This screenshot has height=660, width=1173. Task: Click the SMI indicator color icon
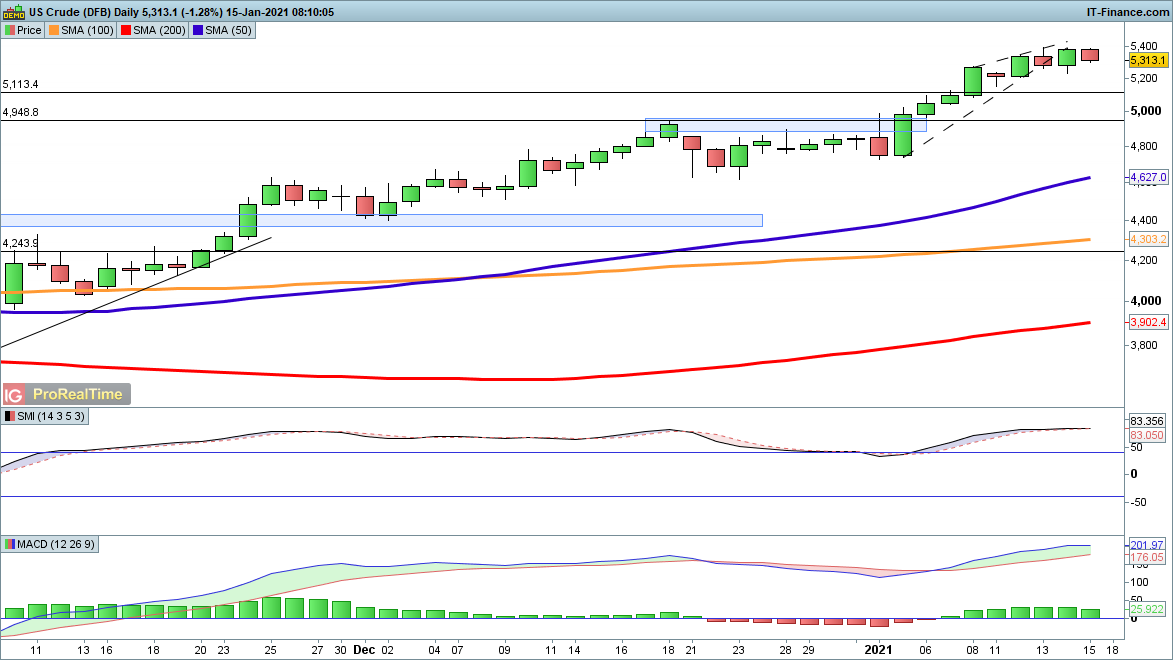pyautogui.click(x=9, y=416)
